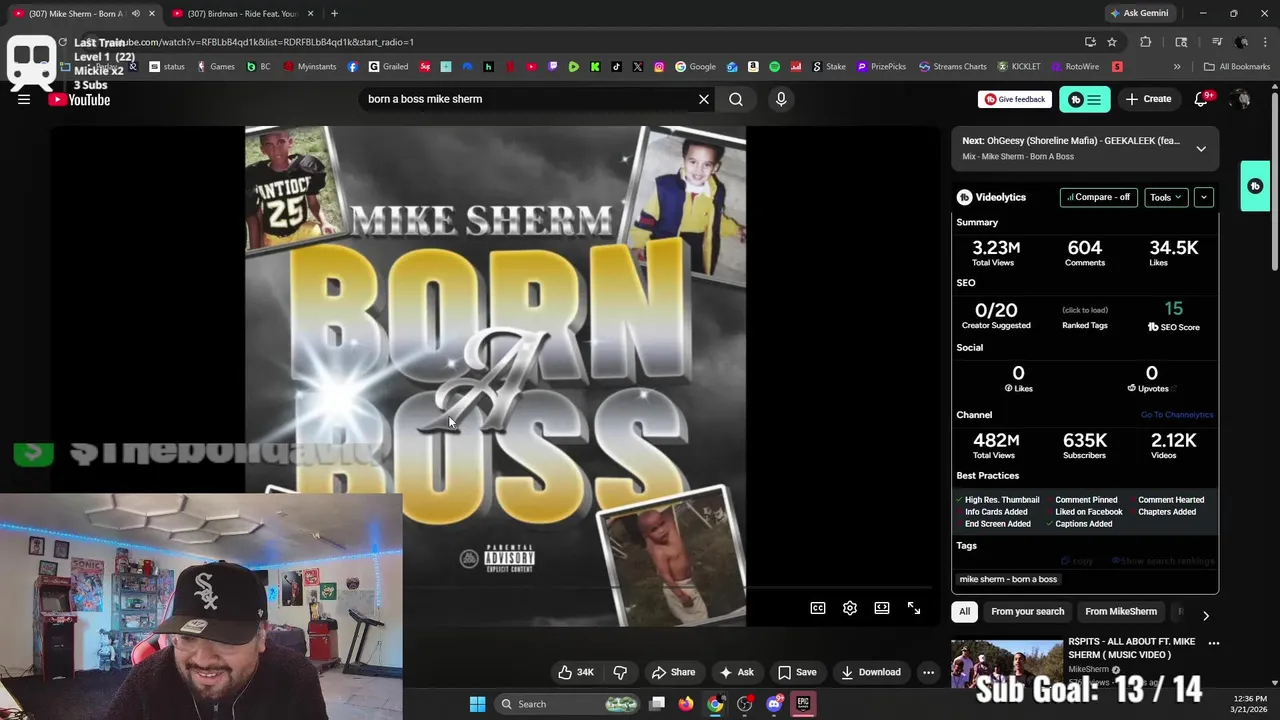Open Discord from the taskbar
The width and height of the screenshot is (1280, 720).
[773, 704]
